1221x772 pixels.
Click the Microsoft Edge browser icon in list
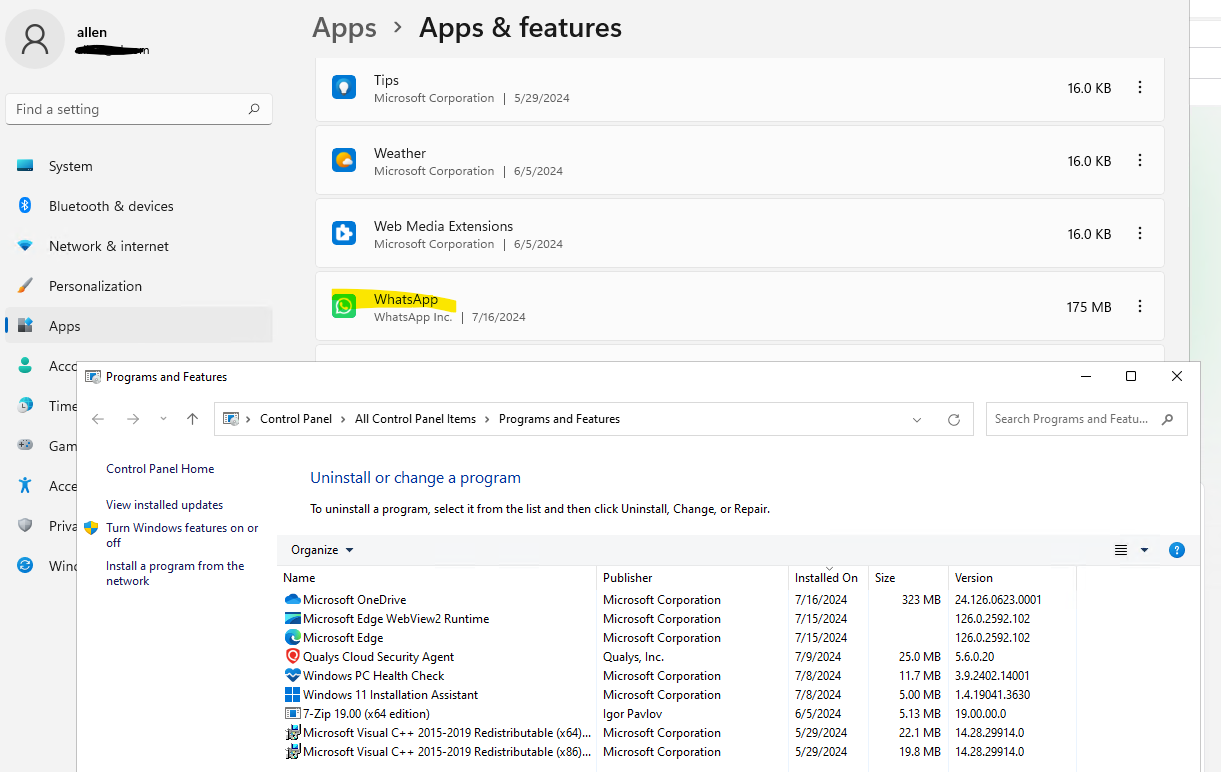pos(293,638)
